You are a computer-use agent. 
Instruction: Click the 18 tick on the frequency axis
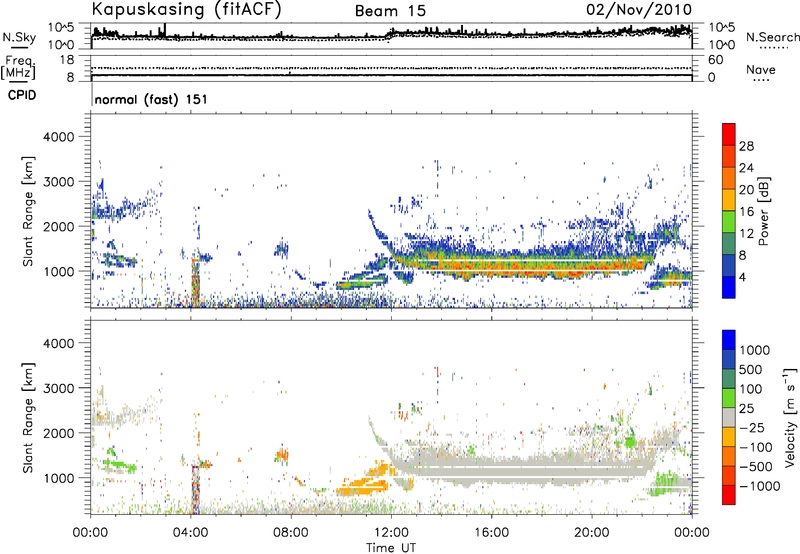tap(66, 60)
